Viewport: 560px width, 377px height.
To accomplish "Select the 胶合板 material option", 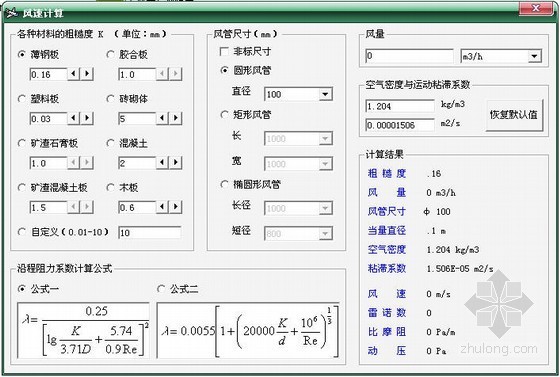I will coord(110,55).
